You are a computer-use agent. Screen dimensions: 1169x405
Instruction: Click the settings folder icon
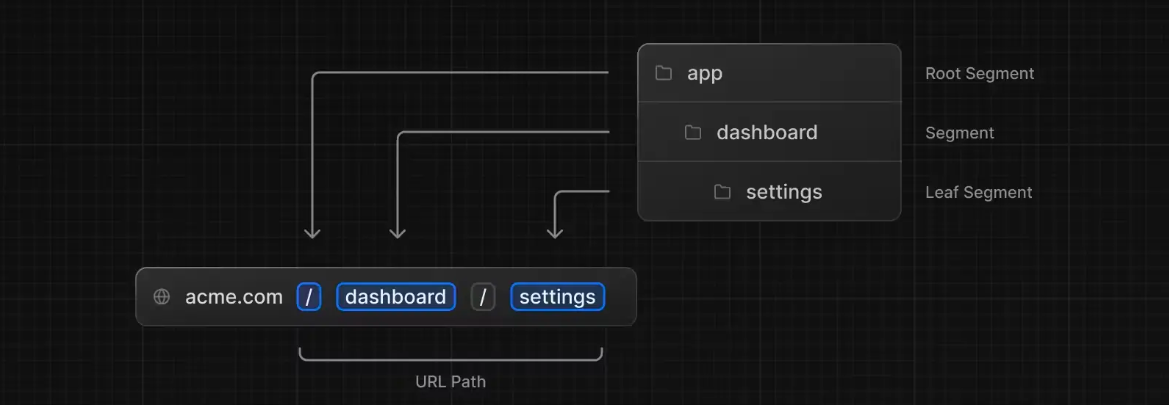pyautogui.click(x=722, y=192)
